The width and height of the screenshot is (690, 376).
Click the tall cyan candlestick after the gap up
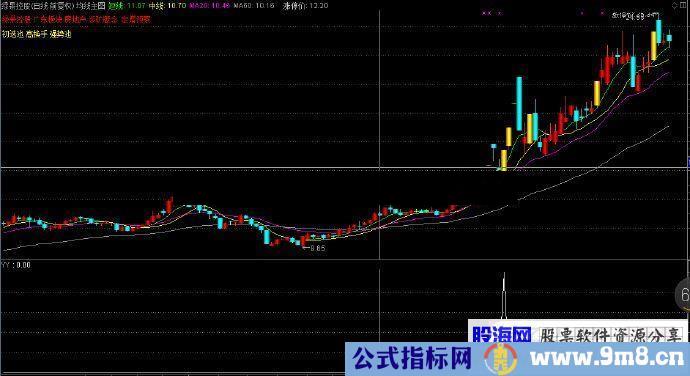tap(519, 104)
